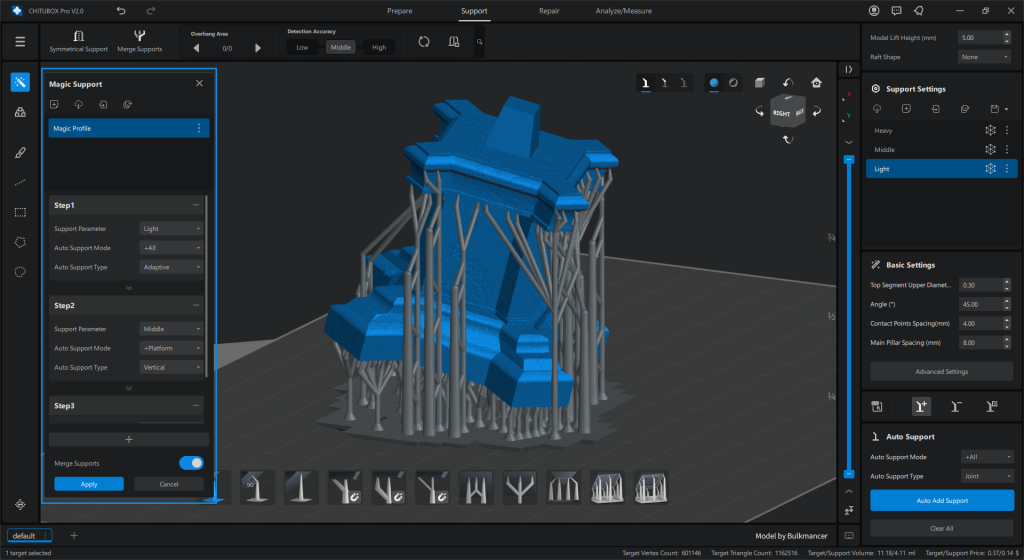Click the undo arrow in the title bar

[121, 10]
